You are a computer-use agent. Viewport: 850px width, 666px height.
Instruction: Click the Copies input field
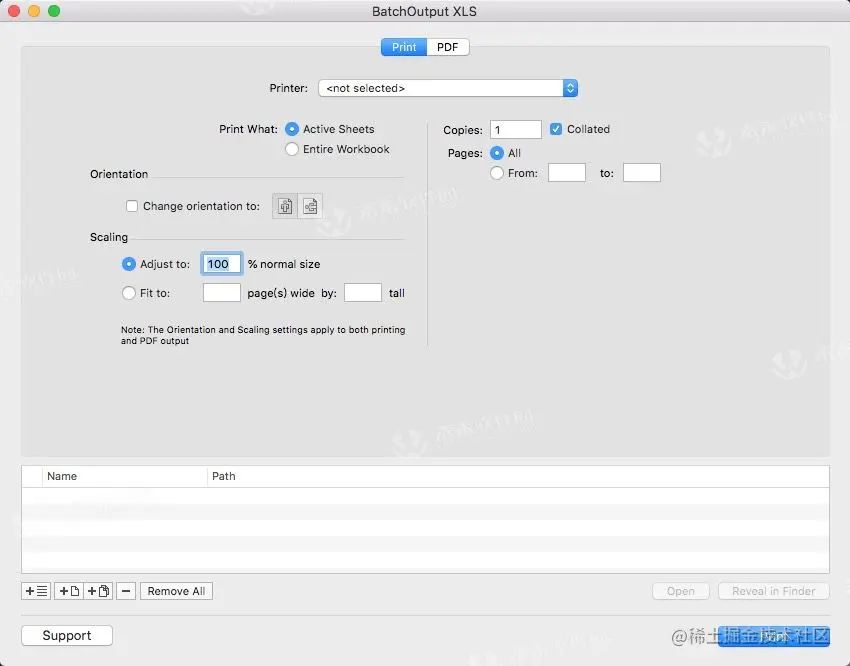(516, 130)
